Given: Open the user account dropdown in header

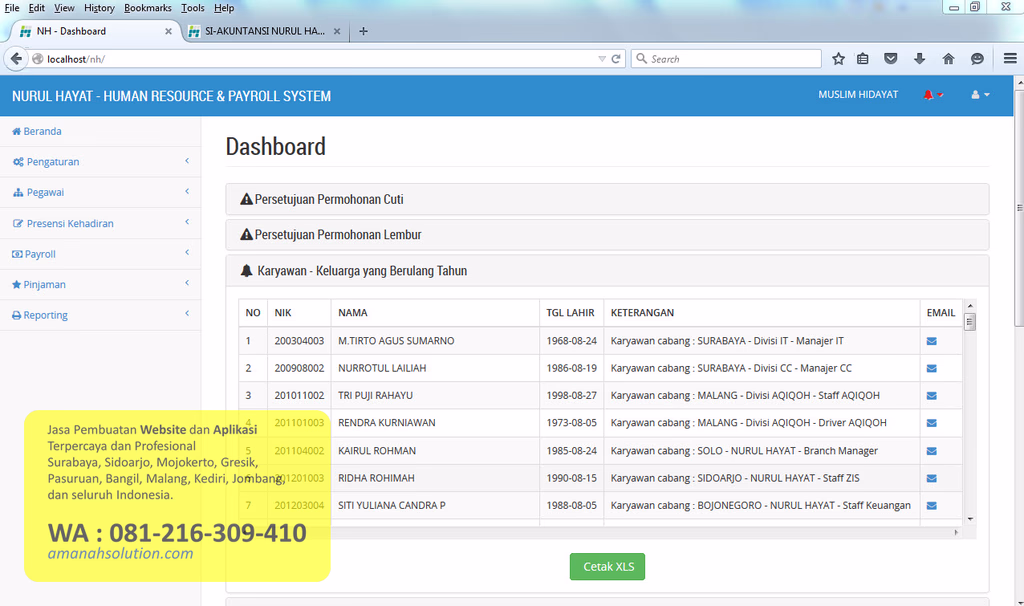Looking at the screenshot, I should click(980, 95).
